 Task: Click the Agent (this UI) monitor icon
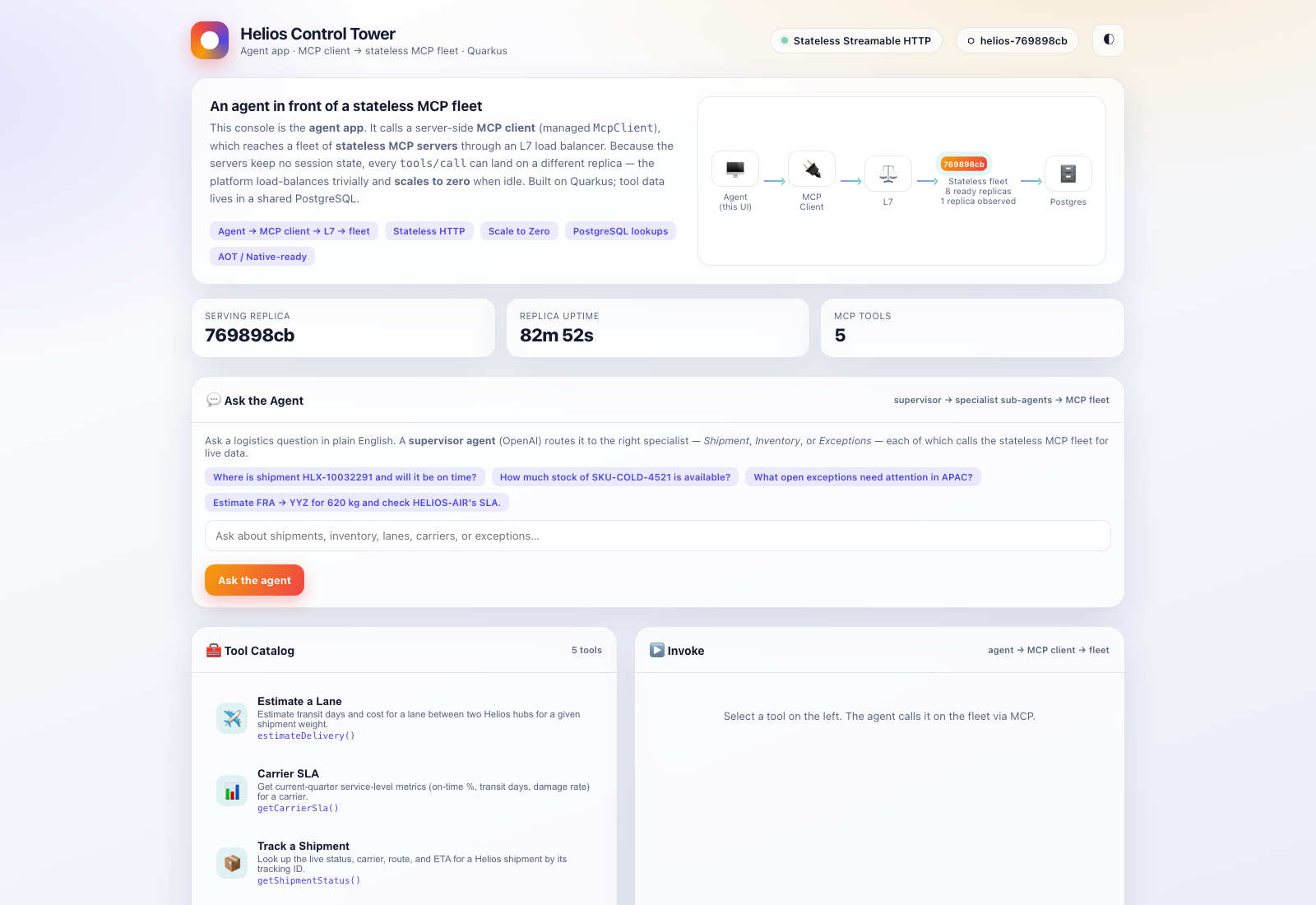(735, 169)
